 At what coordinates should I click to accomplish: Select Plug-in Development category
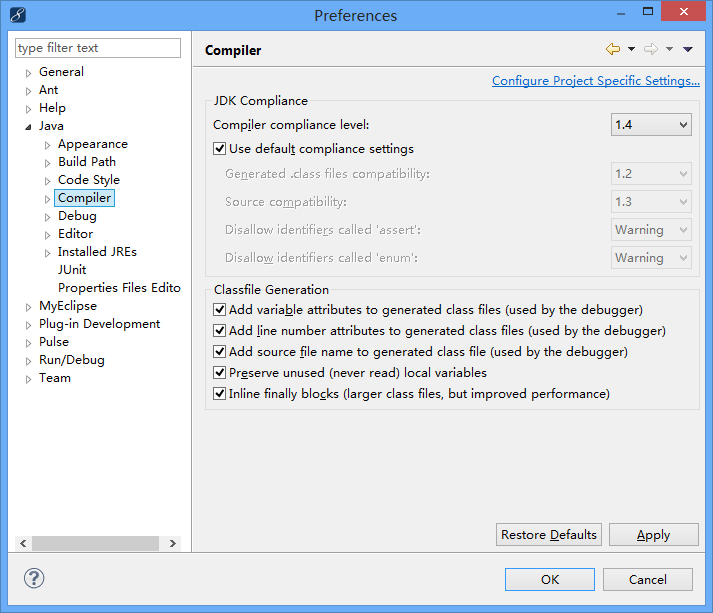click(100, 324)
